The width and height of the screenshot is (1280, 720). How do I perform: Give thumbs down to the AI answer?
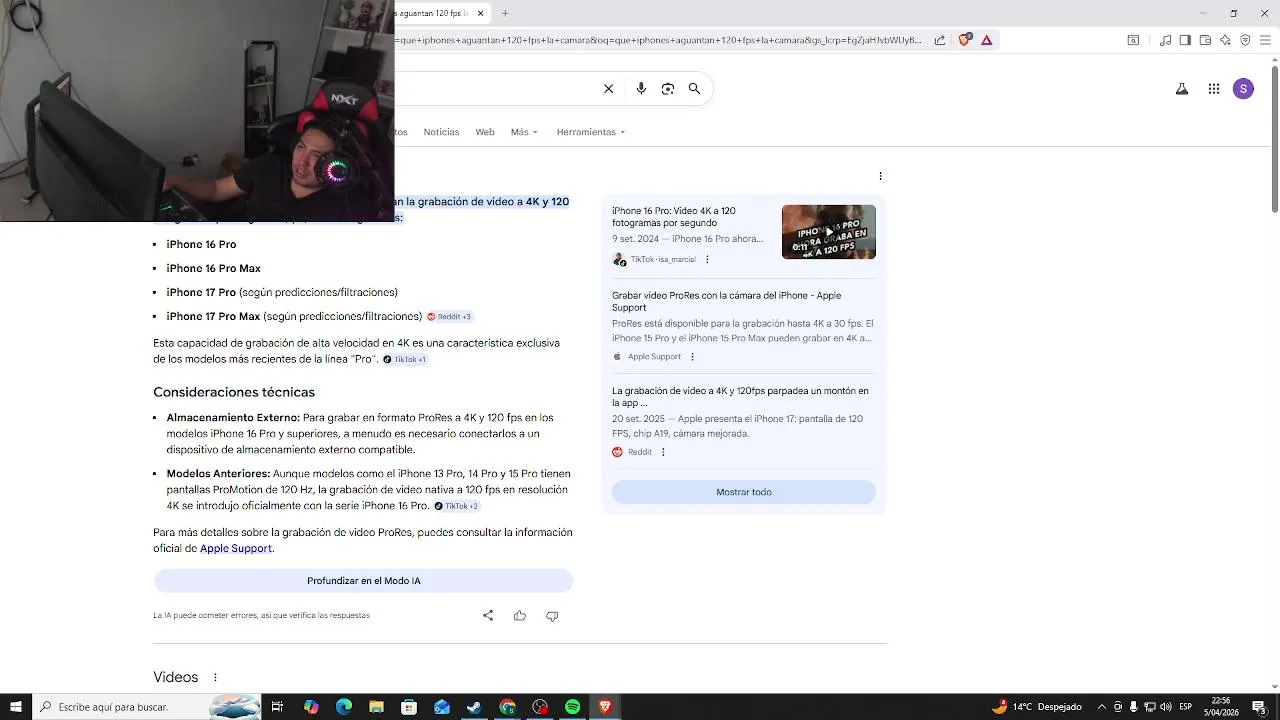pos(552,616)
